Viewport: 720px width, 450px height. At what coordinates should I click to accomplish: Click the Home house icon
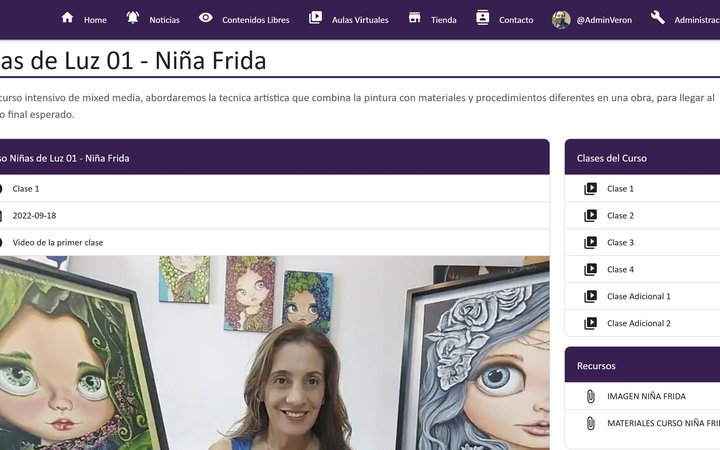68,18
